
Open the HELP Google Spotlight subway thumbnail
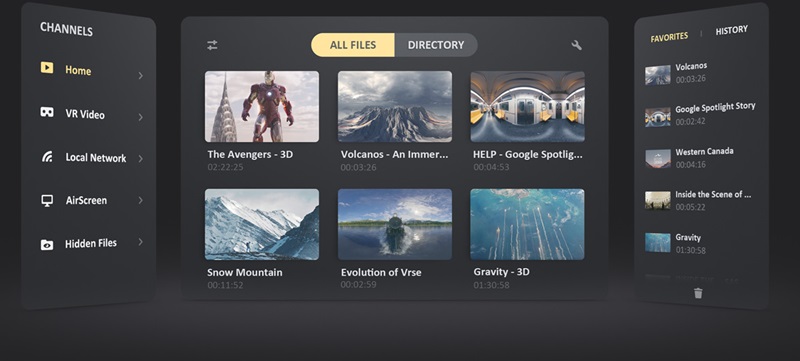click(528, 106)
